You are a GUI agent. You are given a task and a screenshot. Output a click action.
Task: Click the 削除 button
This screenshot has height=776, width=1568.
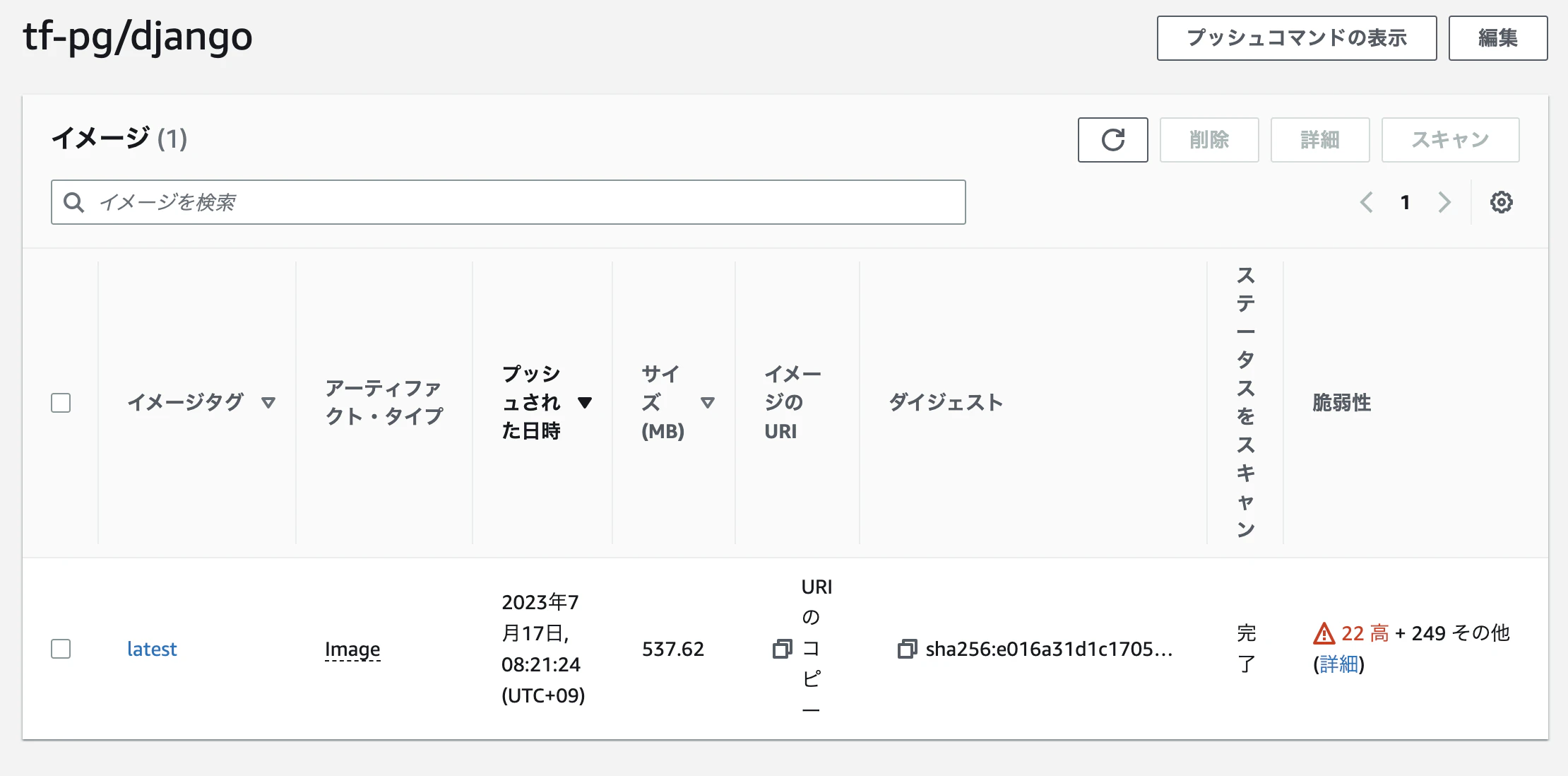point(1209,140)
